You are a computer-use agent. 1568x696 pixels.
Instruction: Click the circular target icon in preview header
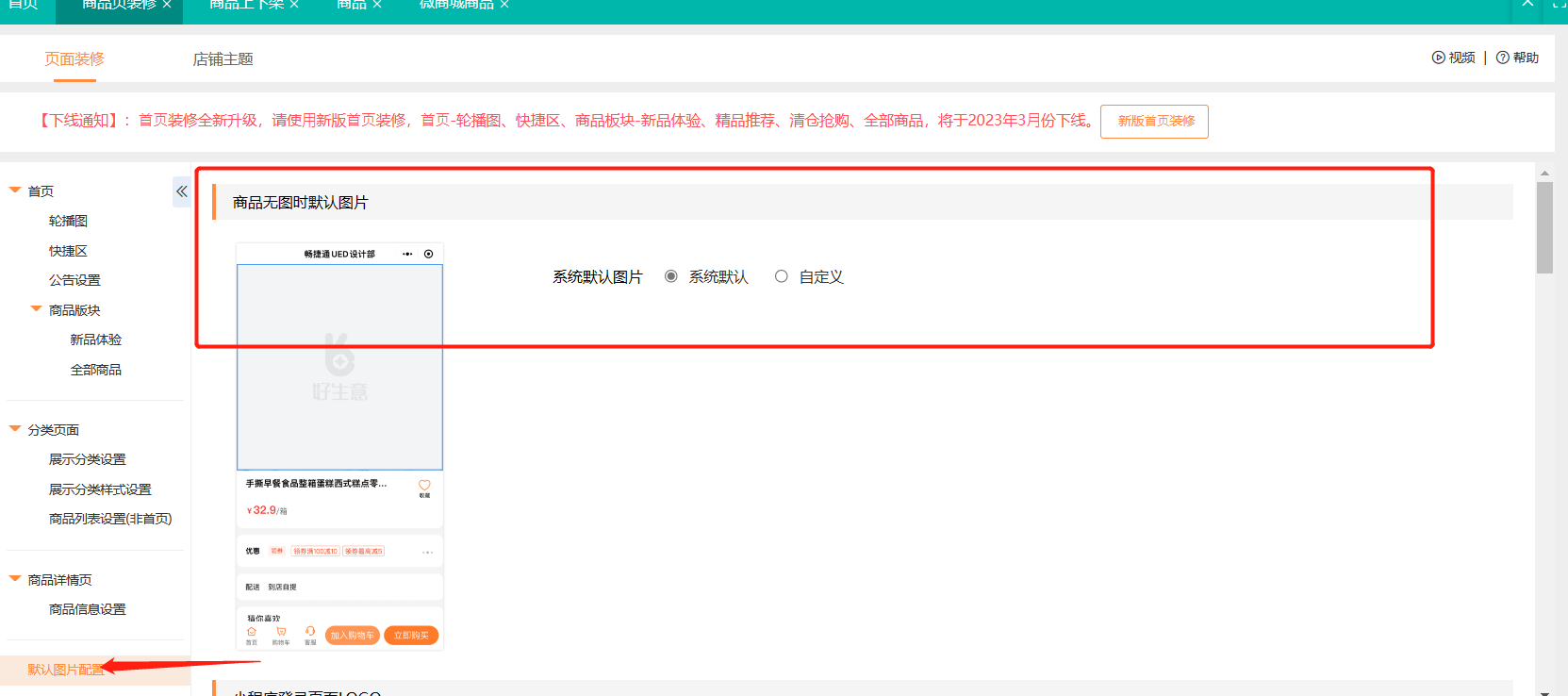point(428,254)
